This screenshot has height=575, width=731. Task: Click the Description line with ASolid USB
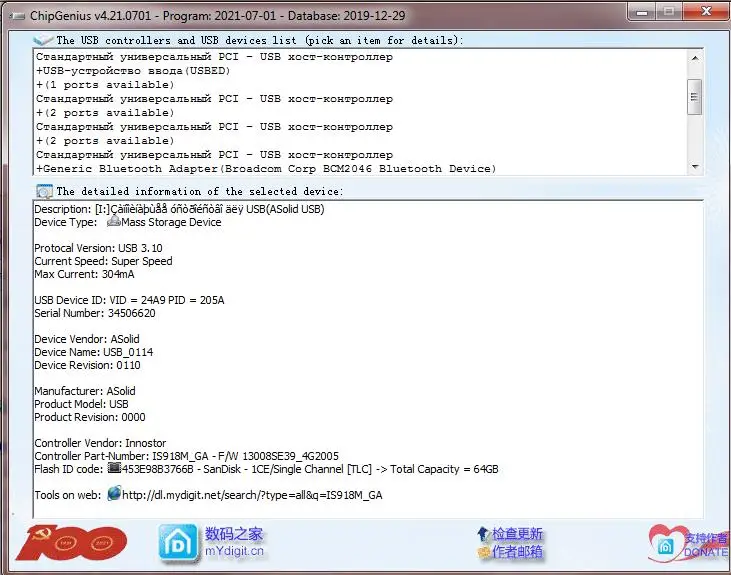(179, 209)
